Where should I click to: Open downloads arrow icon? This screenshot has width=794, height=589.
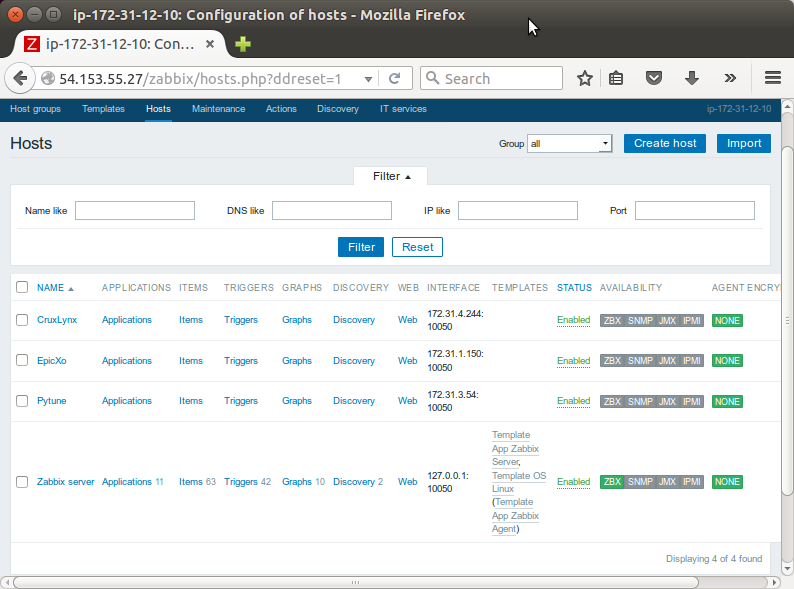click(692, 78)
